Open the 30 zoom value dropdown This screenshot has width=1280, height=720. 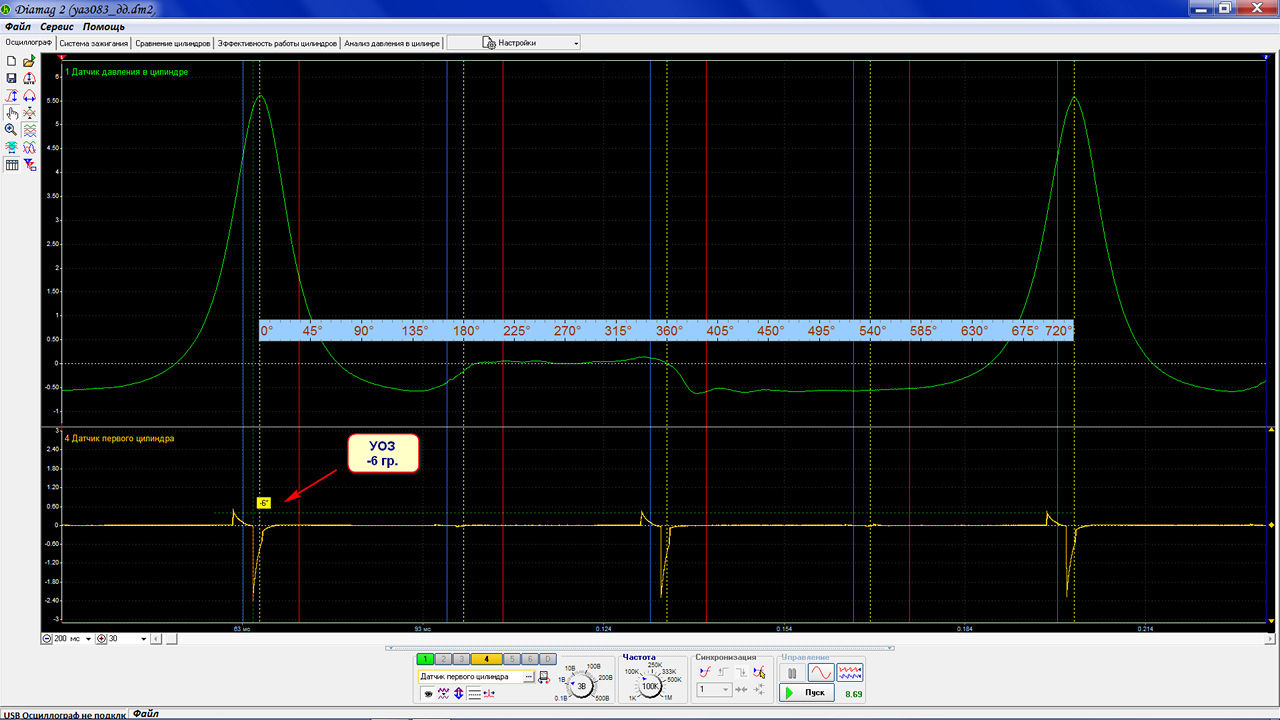[143, 638]
